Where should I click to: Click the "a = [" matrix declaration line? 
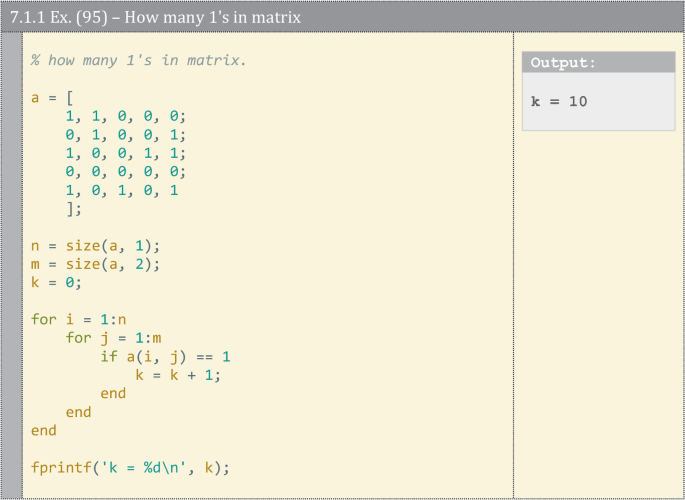point(52,98)
